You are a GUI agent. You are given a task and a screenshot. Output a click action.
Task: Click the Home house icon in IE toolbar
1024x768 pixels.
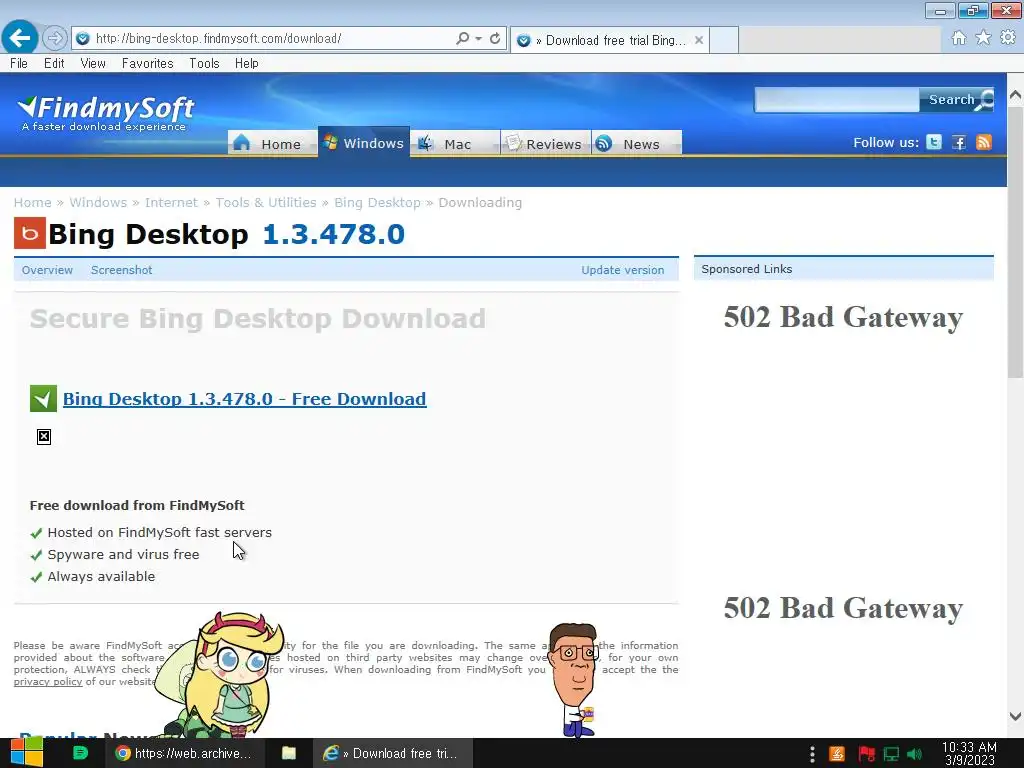pyautogui.click(x=959, y=38)
